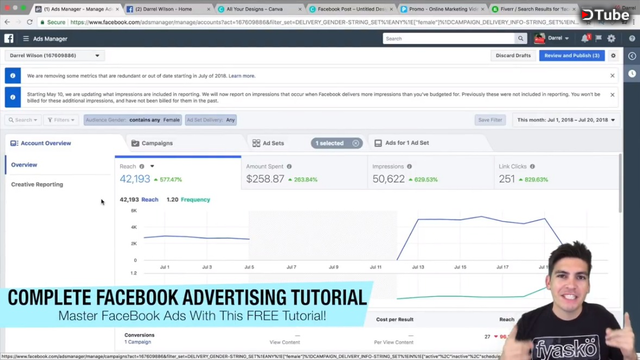Screen dimensions: 640x360
Task: Click info icon next to Reach
Action: click(x=142, y=166)
